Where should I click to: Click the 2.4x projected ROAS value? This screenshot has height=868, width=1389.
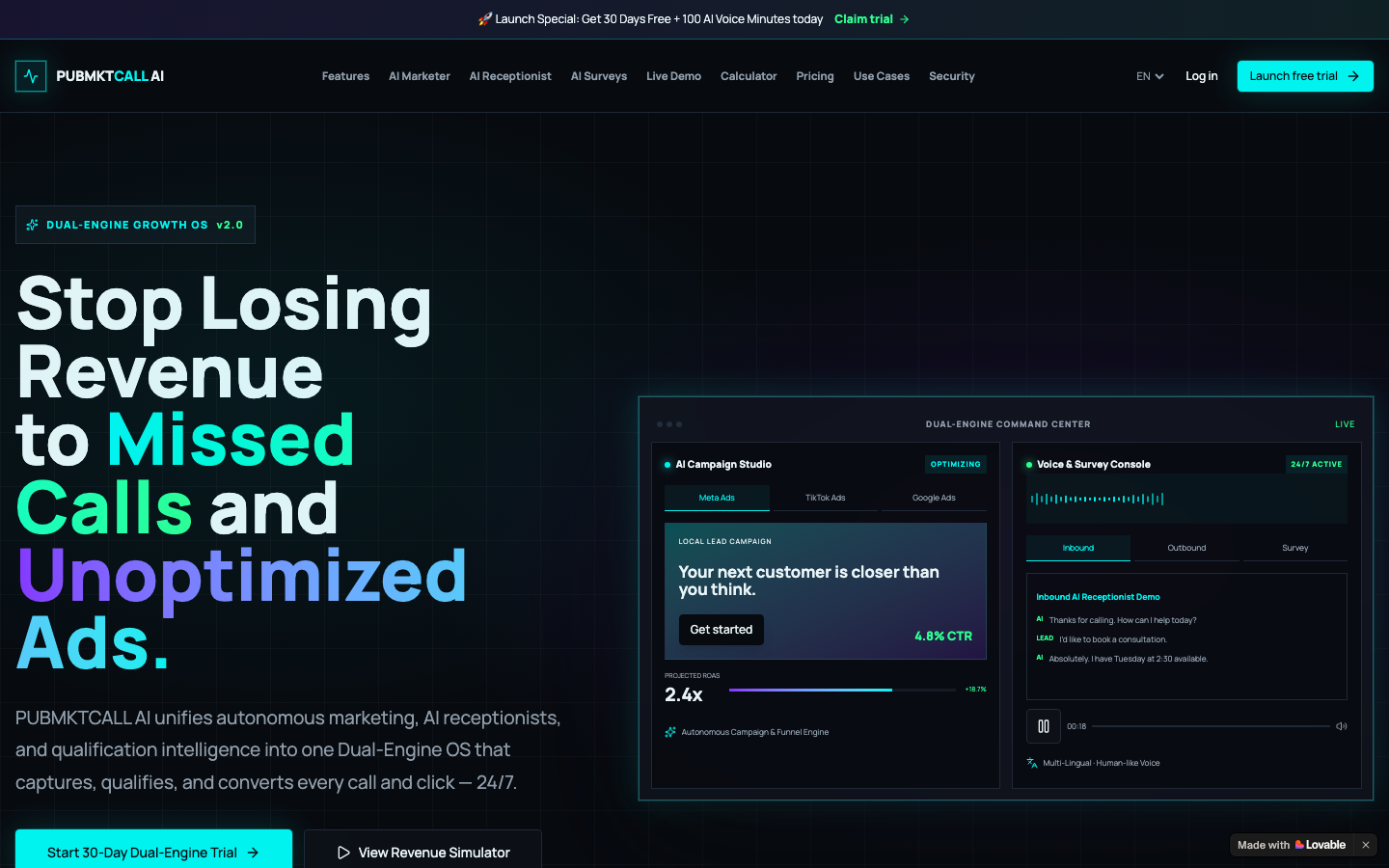[x=684, y=694]
